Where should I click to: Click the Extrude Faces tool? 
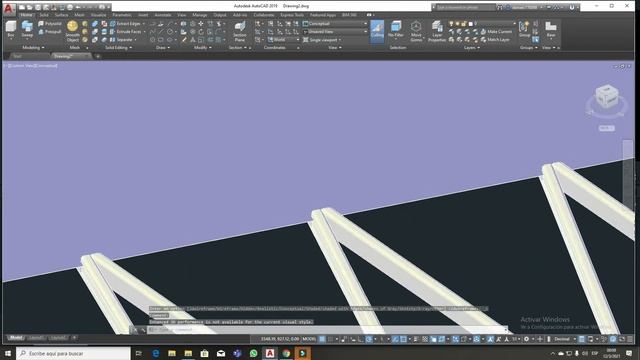click(x=128, y=31)
